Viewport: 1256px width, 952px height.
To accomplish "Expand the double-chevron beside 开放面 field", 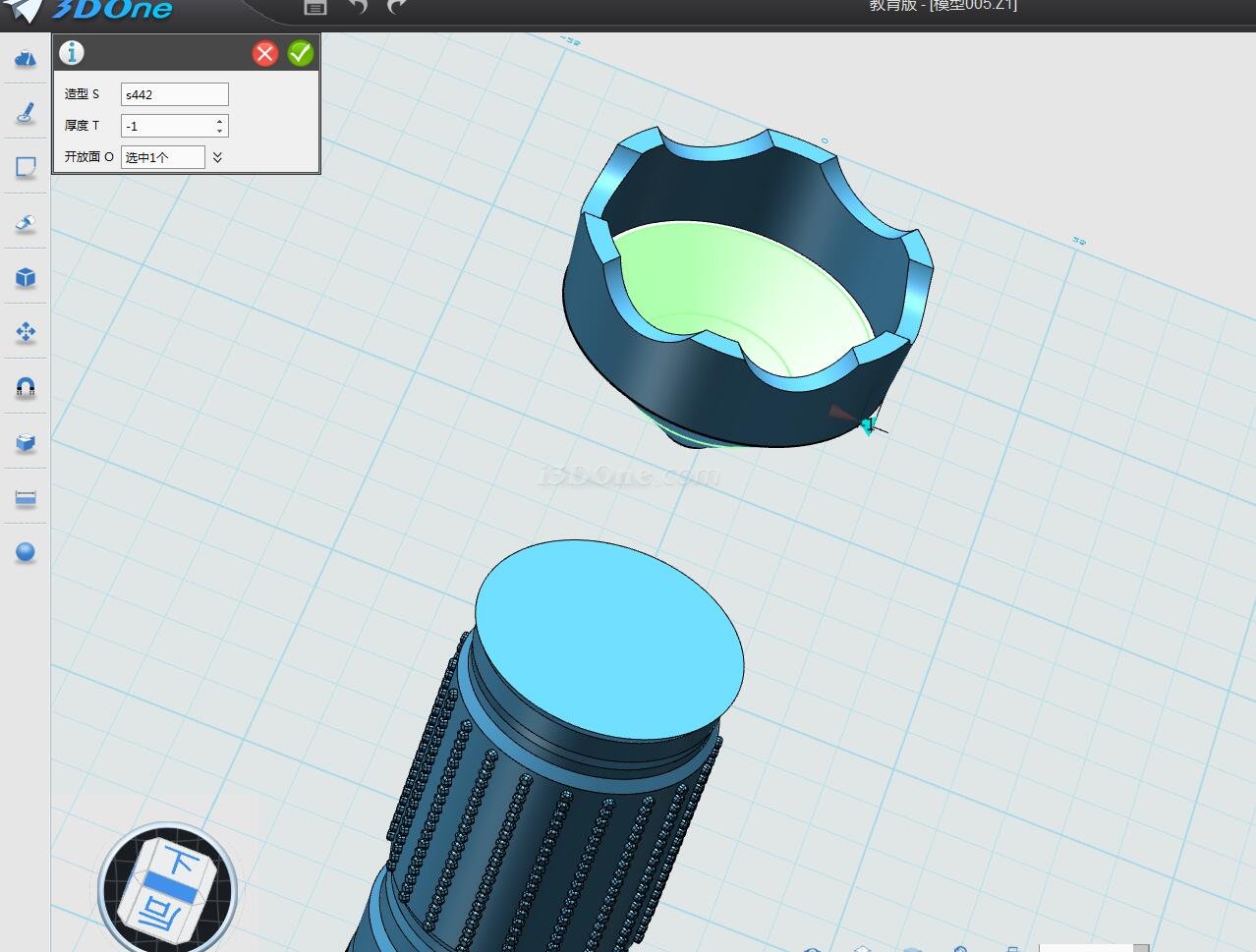I will [217, 157].
